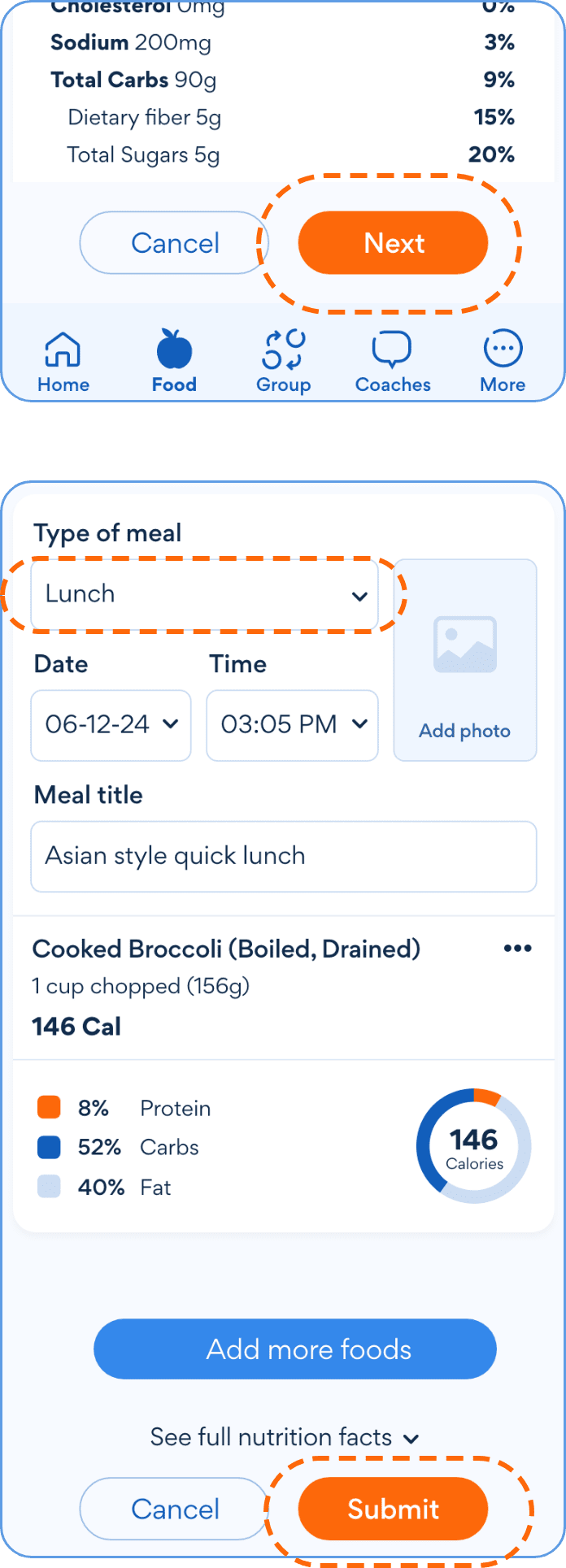Click the orange Protein color swatch
Viewport: 566px width, 1568px height.
pyautogui.click(x=49, y=1107)
